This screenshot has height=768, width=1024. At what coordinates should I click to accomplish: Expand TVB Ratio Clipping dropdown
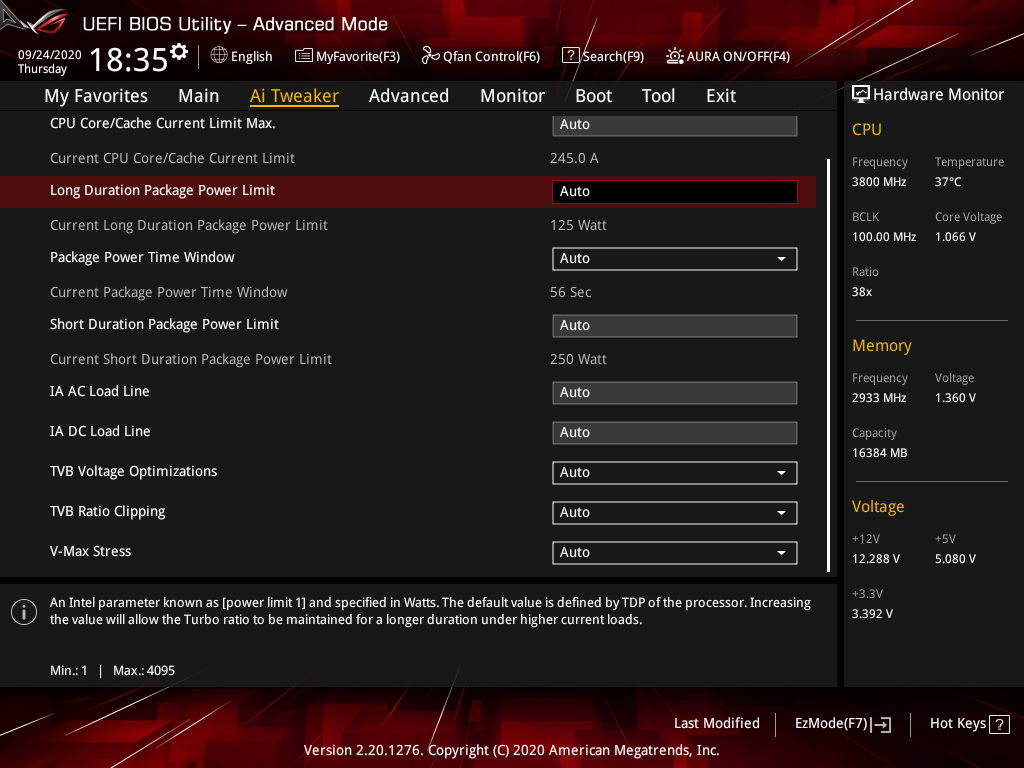675,513
